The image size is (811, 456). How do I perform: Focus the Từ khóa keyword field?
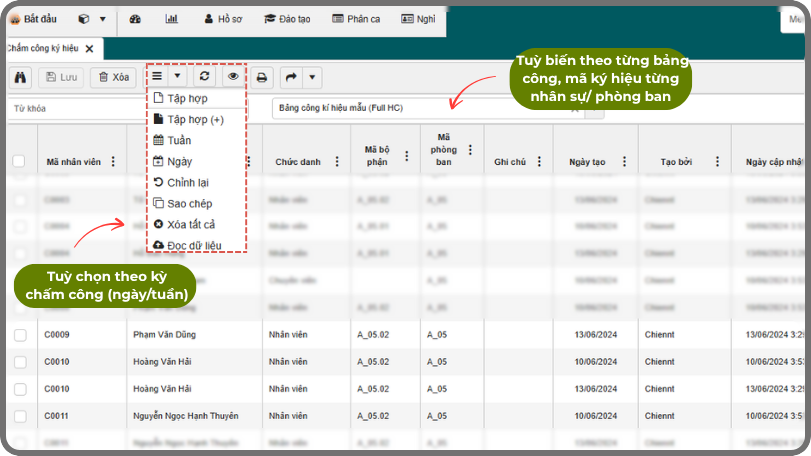click(77, 109)
